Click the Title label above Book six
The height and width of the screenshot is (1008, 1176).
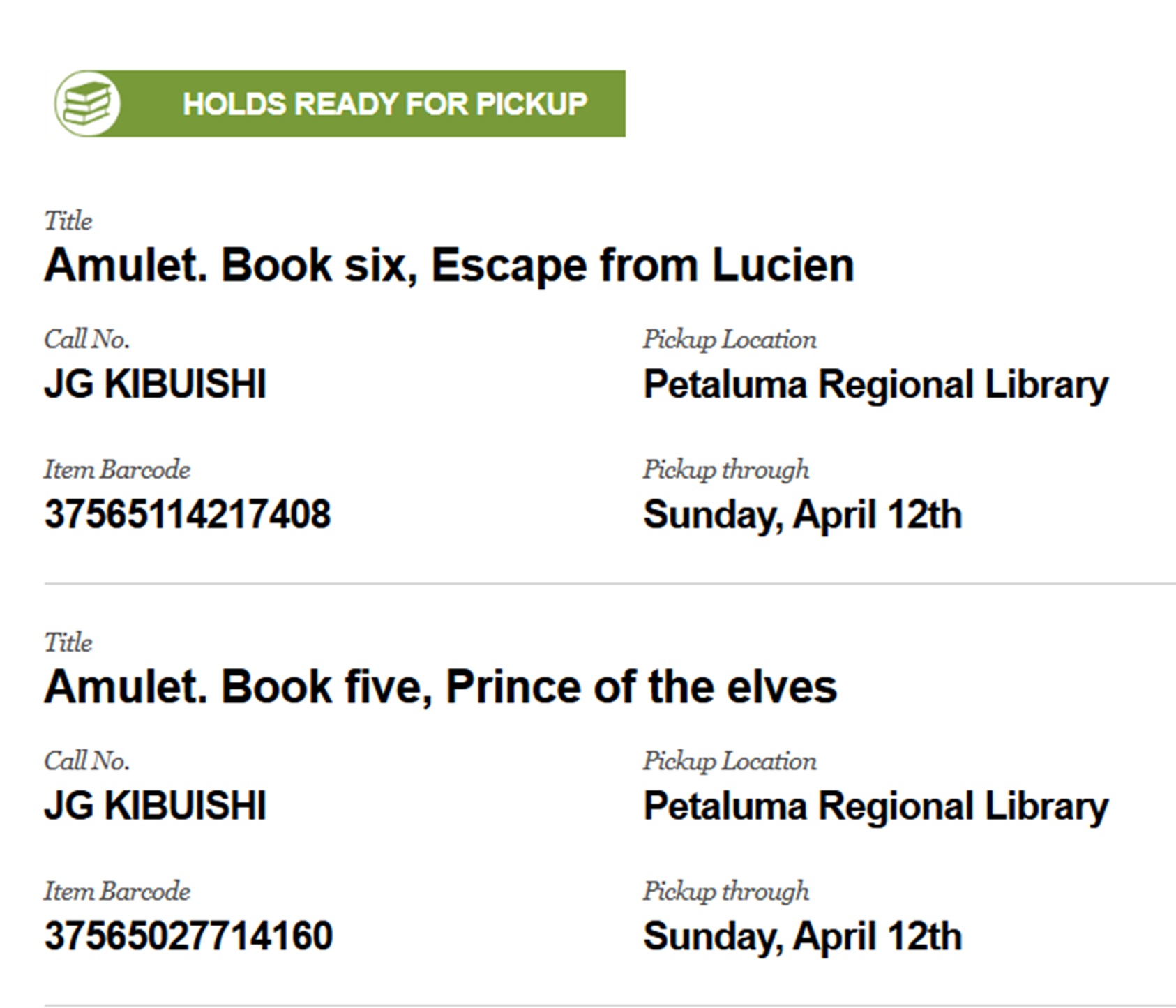point(68,221)
